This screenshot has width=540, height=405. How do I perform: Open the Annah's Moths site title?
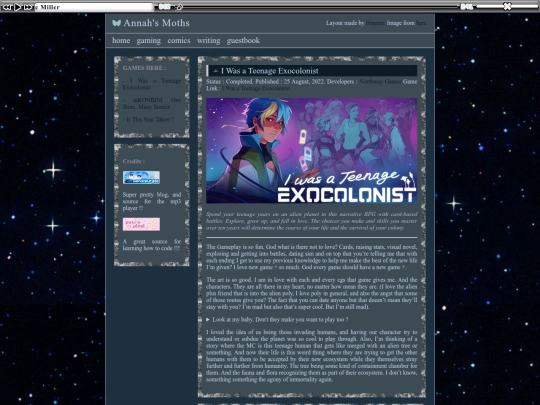pos(156,23)
